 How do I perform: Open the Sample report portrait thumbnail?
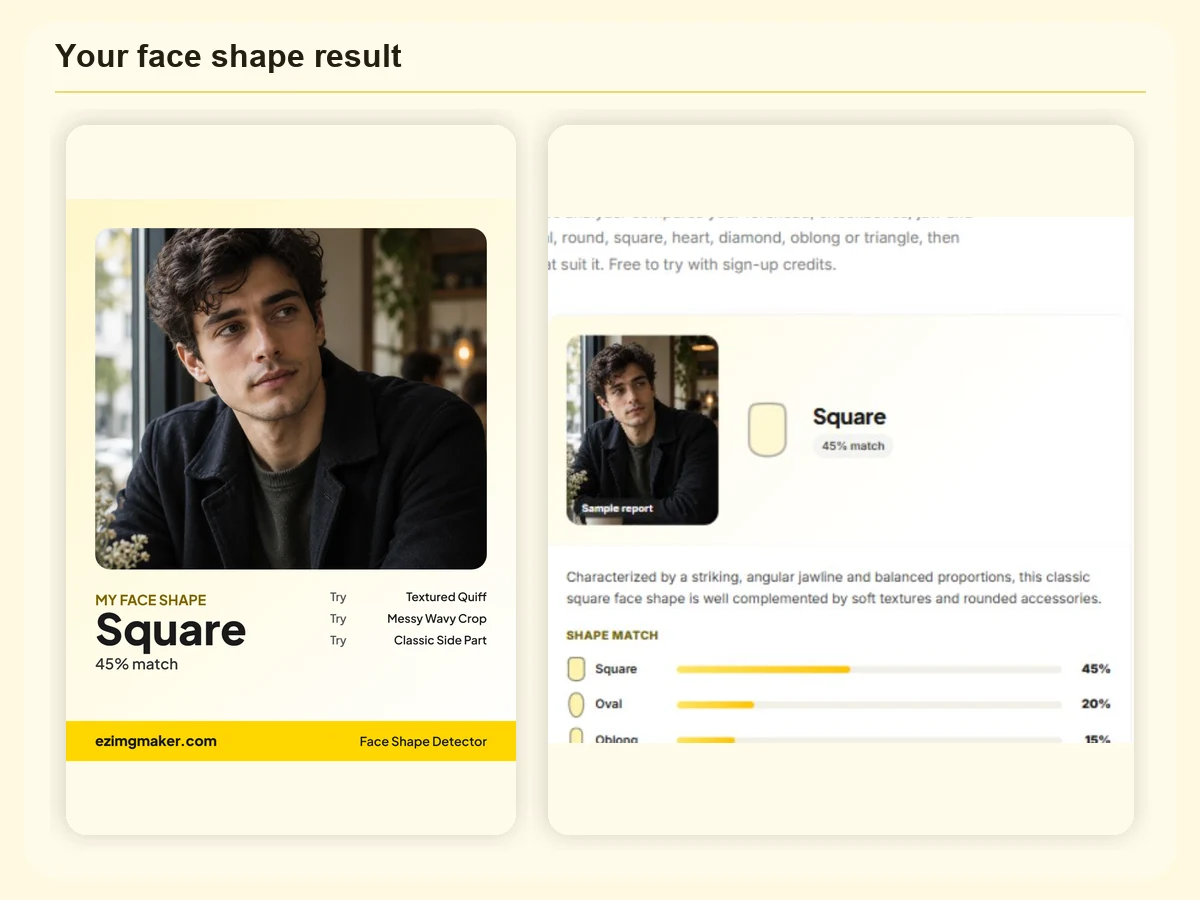pyautogui.click(x=642, y=430)
